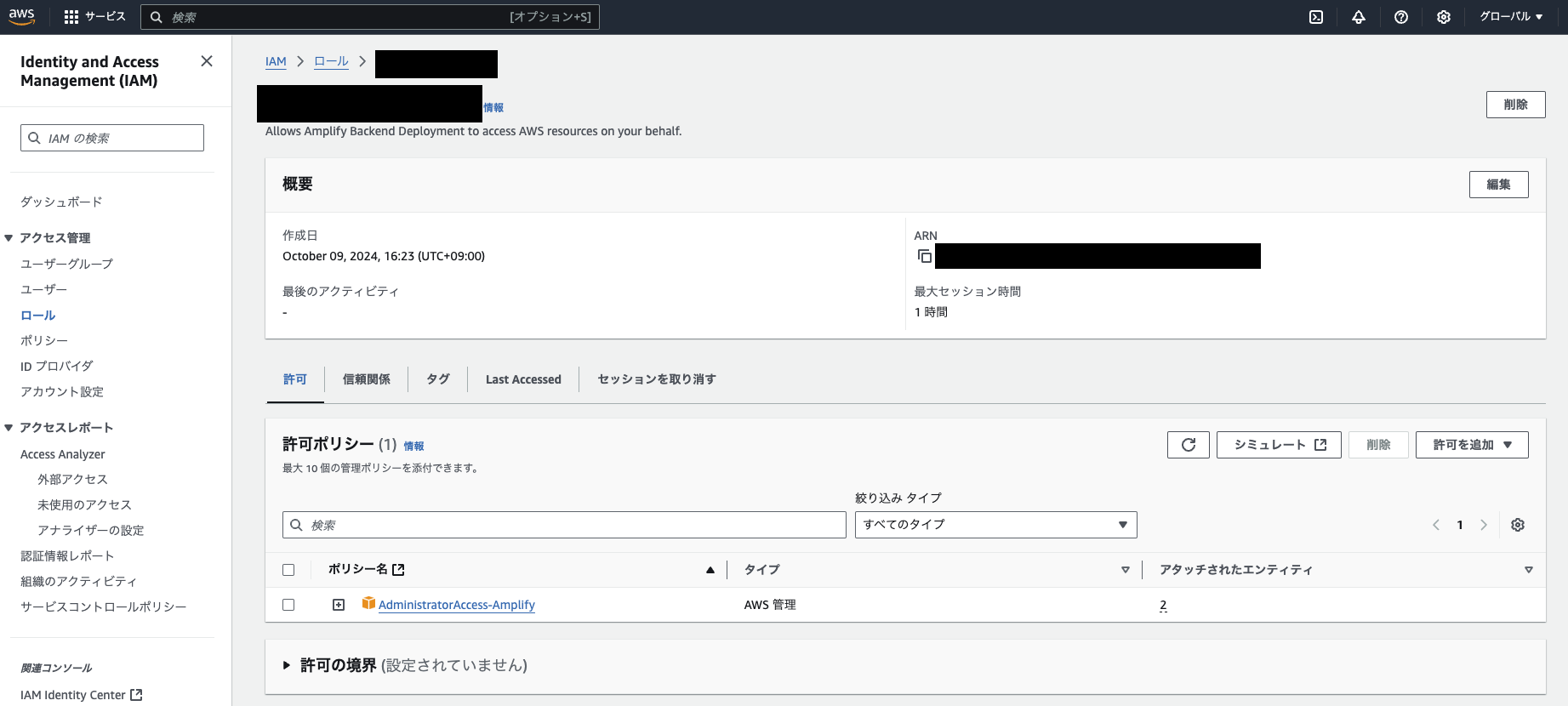The width and height of the screenshot is (1568, 706).
Task: Open the services grid menu
Action: (71, 17)
